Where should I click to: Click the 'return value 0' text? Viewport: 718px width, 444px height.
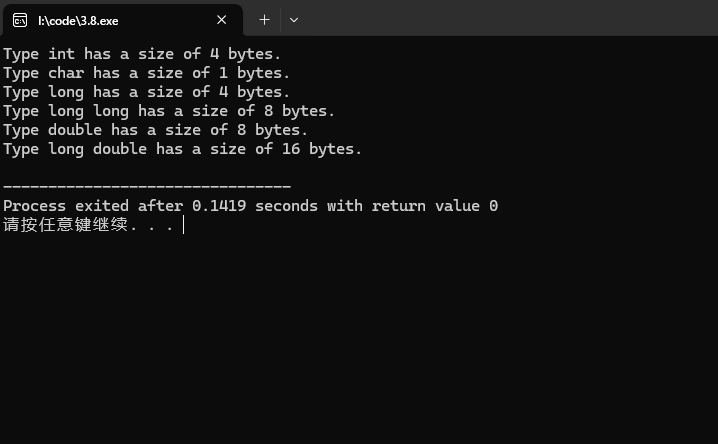coord(435,206)
